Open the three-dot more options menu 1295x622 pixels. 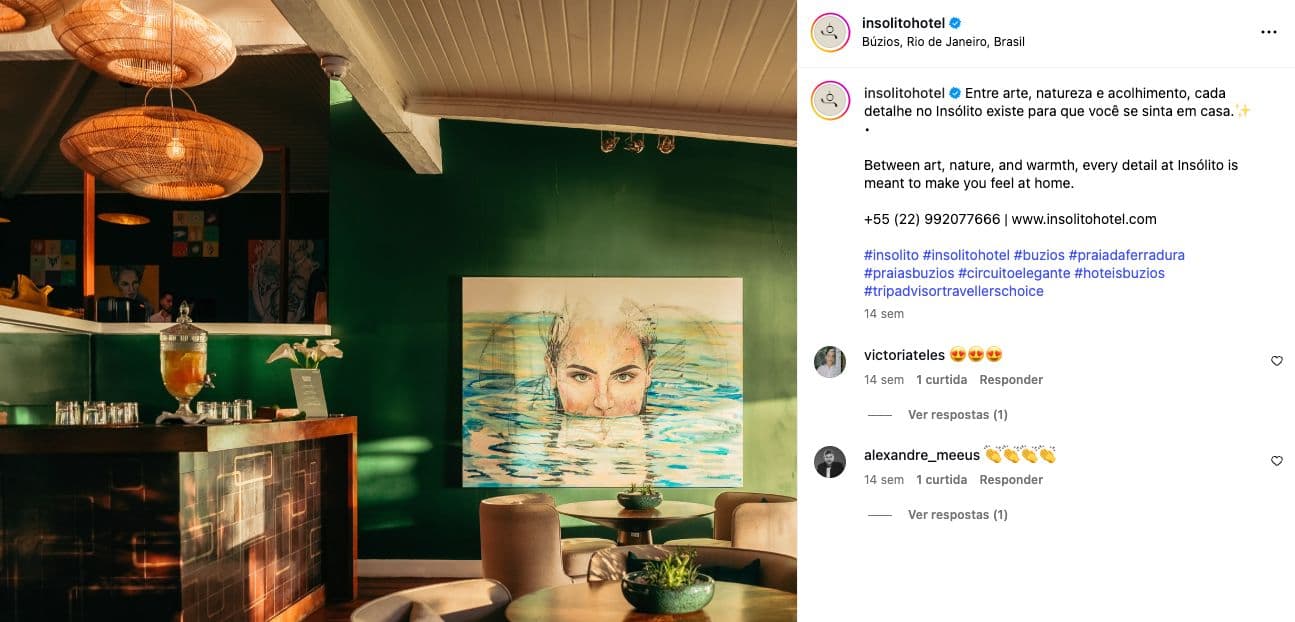1268,32
